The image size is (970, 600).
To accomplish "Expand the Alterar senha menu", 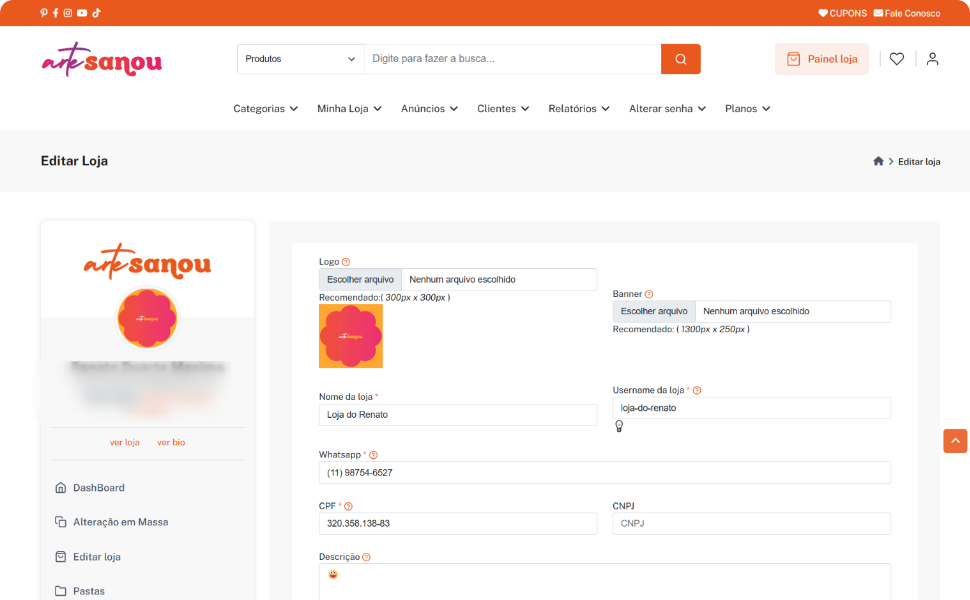I will click(667, 108).
